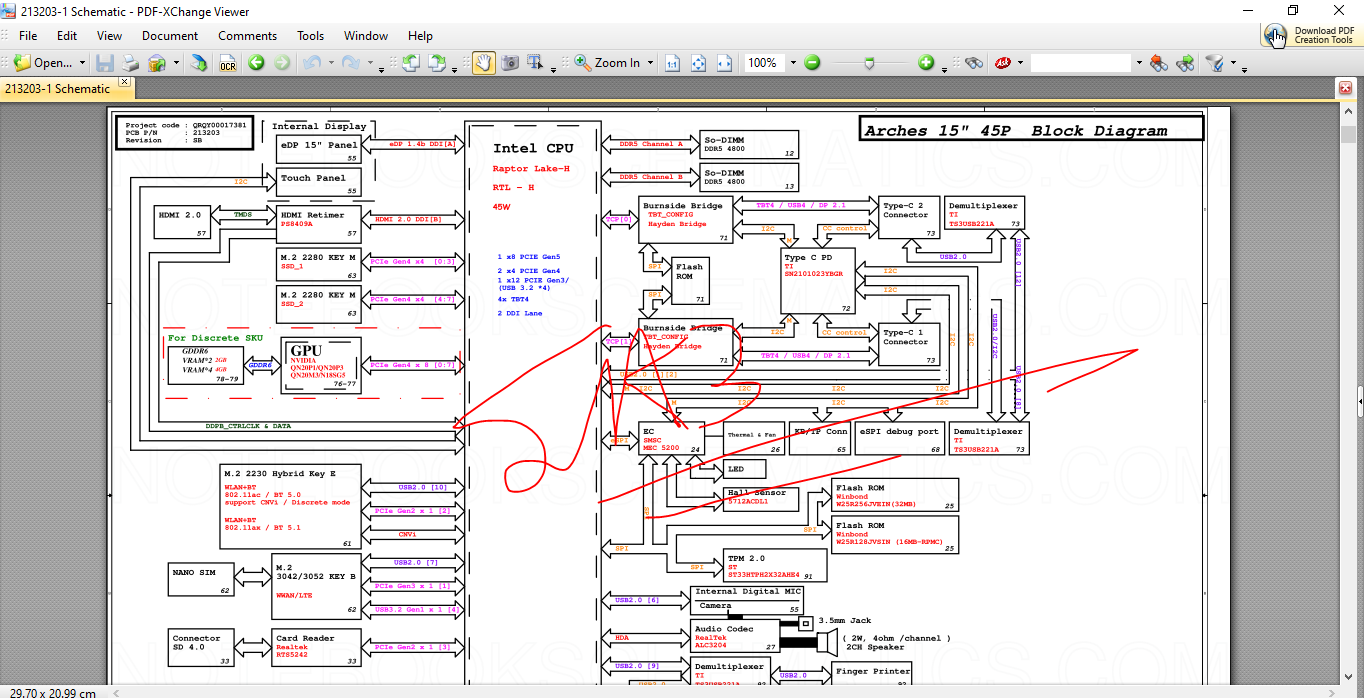The height and width of the screenshot is (698, 1364).
Task: Open the Ask search provider dropdown
Action: click(1020, 63)
